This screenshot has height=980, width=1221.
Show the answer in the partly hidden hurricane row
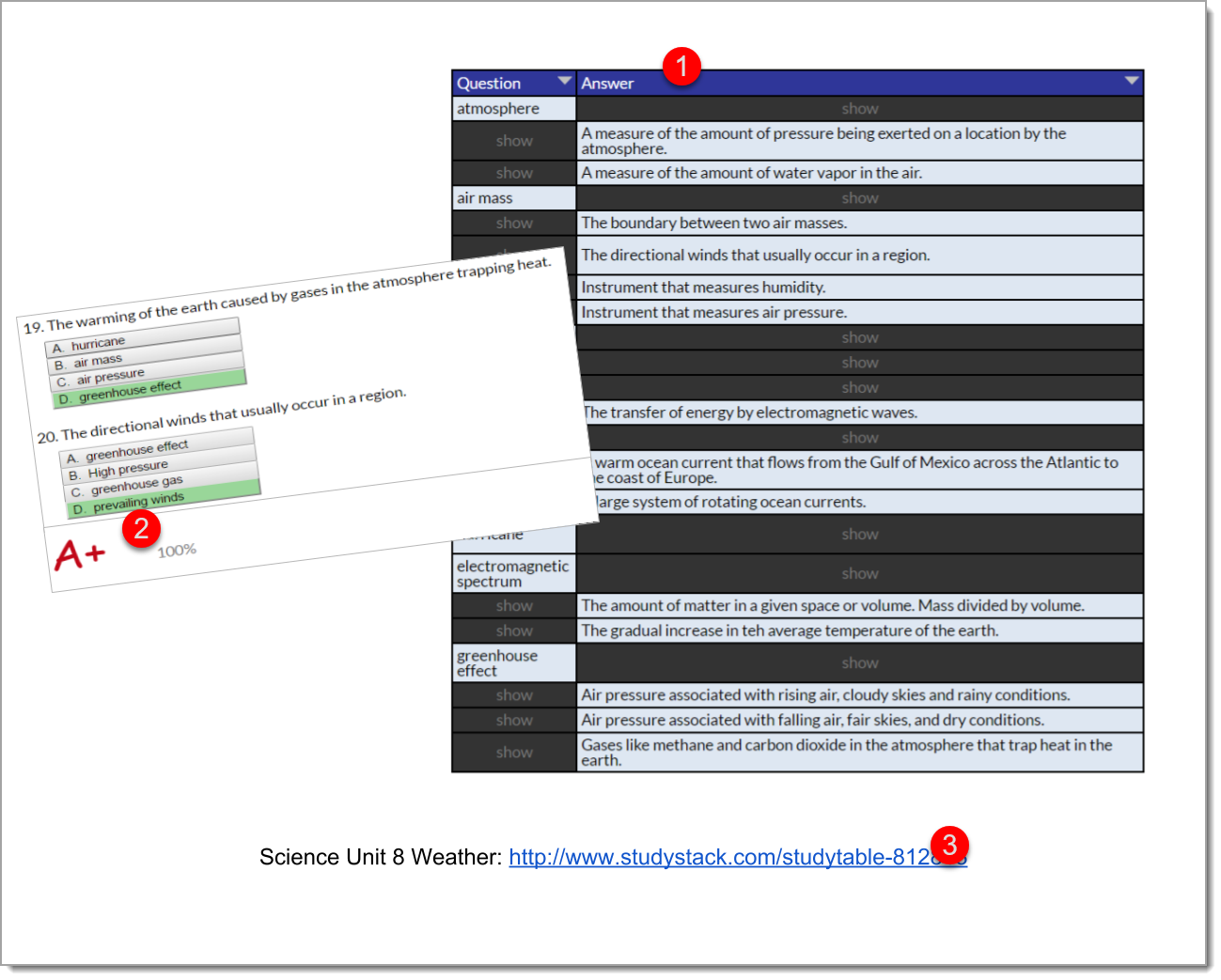[x=859, y=534]
